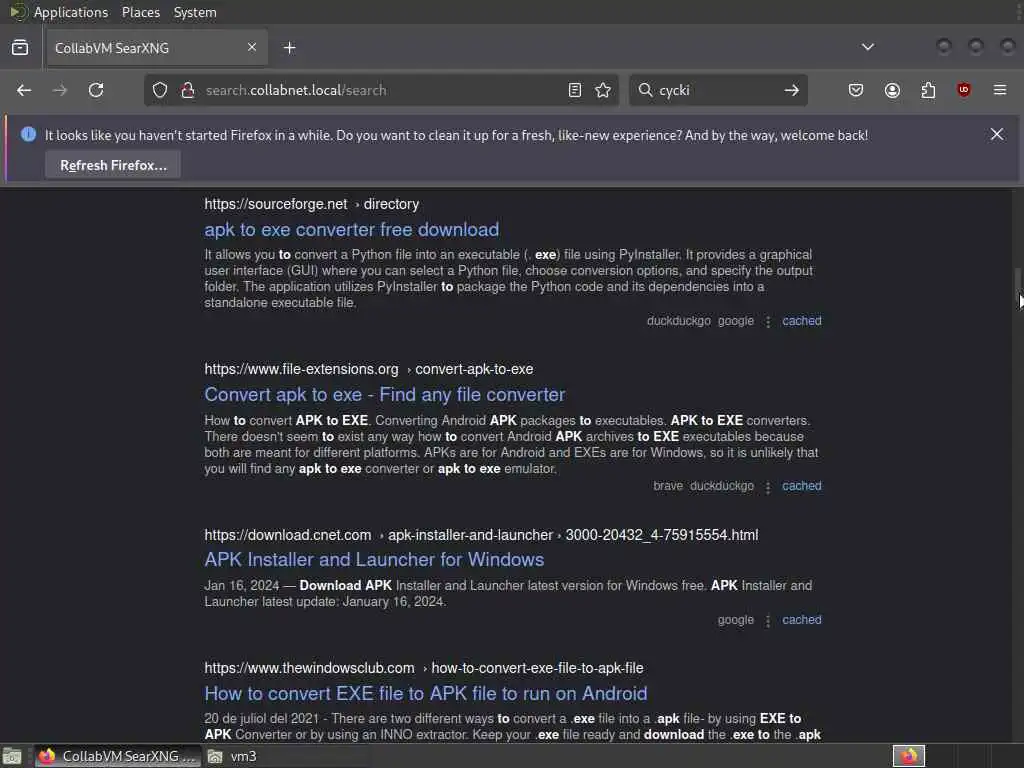Open the Firefox account icon

[892, 90]
